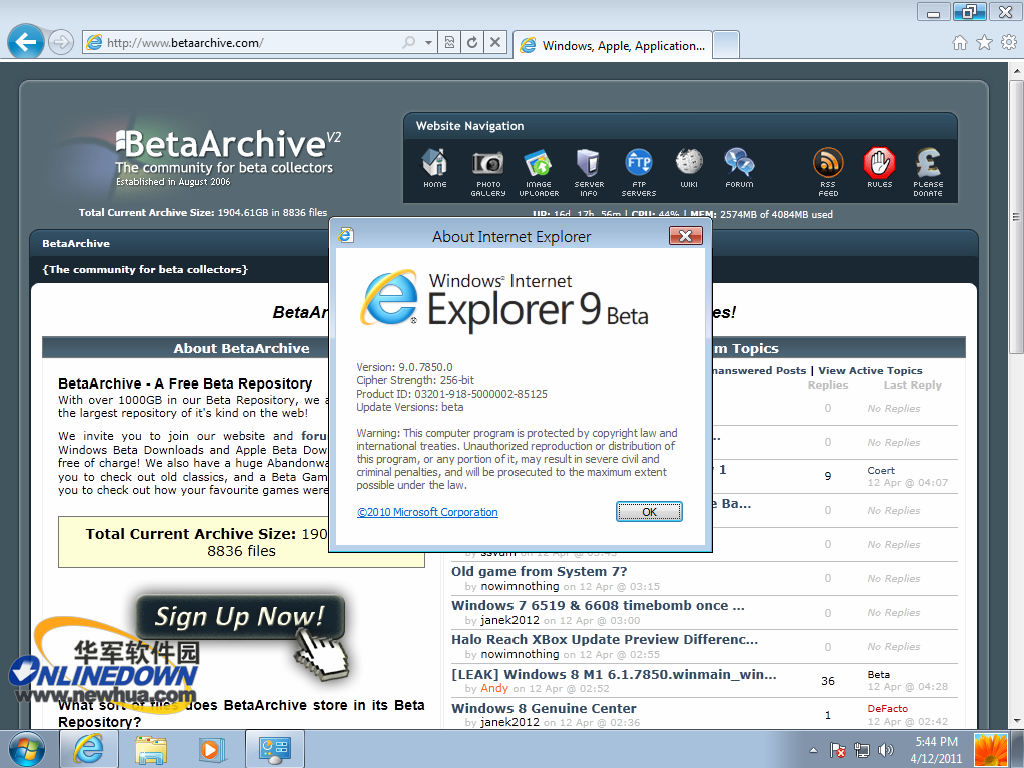Click the FTP Servers icon
This screenshot has width=1024, height=768.
639,172
